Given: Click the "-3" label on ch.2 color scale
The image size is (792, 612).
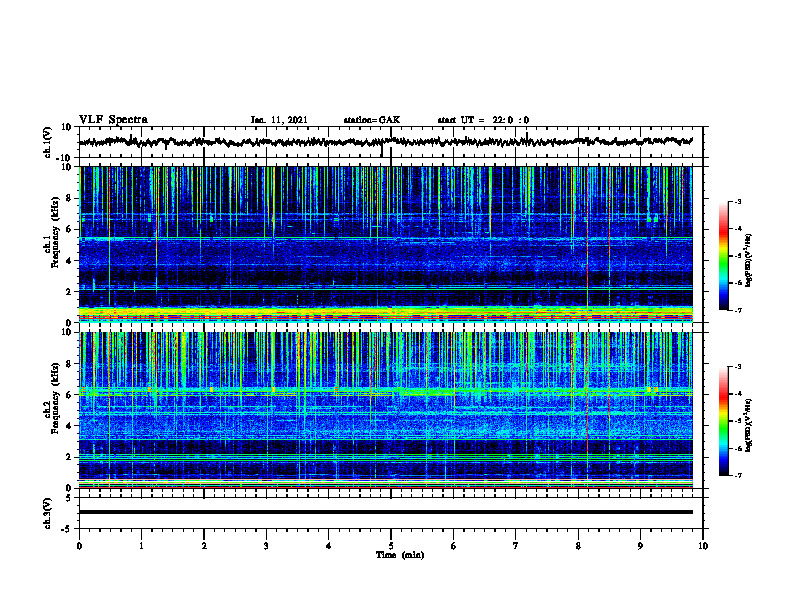Looking at the screenshot, I should coord(737,367).
